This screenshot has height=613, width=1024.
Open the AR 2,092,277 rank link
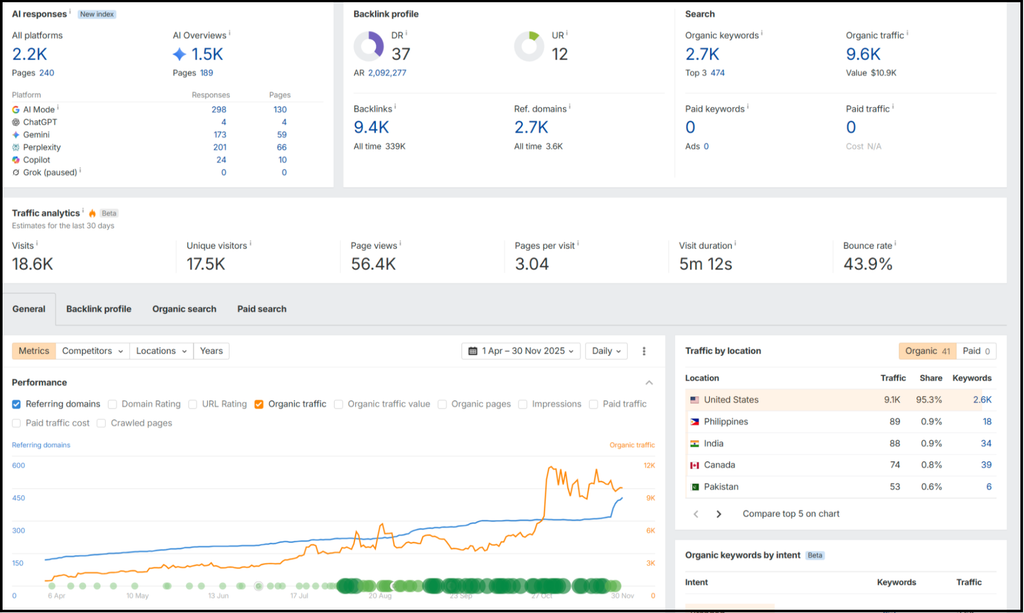pos(387,73)
